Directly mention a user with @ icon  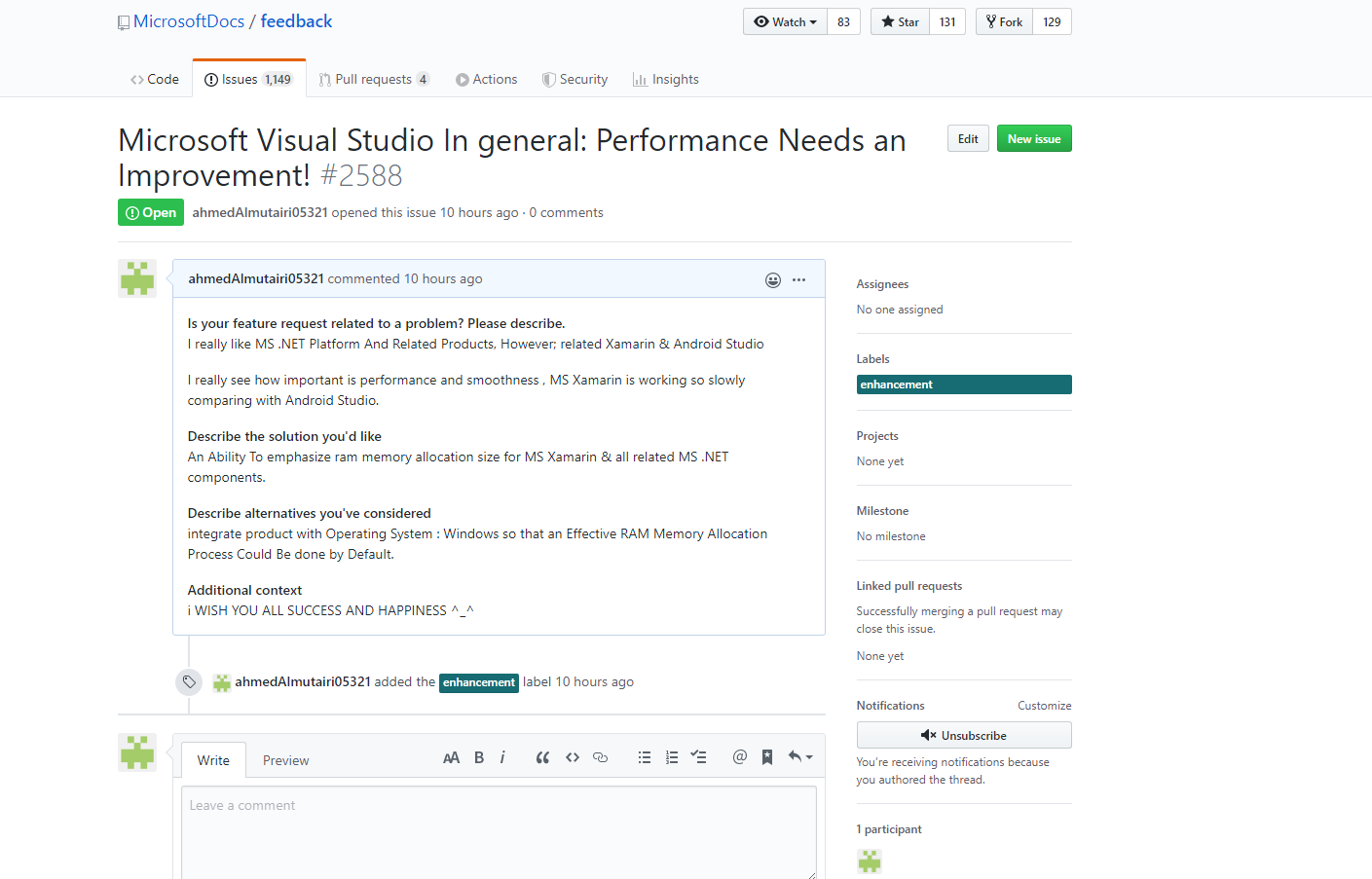pyautogui.click(x=739, y=756)
